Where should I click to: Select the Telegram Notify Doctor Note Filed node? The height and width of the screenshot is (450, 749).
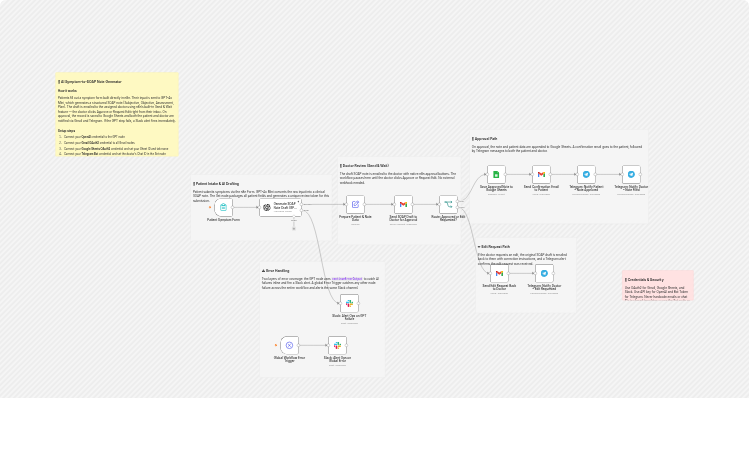(631, 174)
